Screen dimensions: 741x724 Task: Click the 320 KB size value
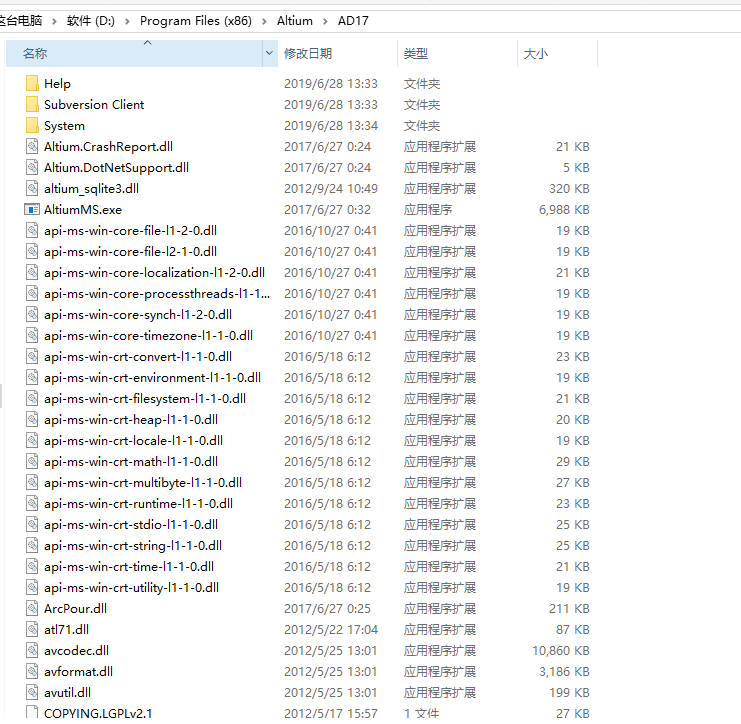[x=569, y=189]
